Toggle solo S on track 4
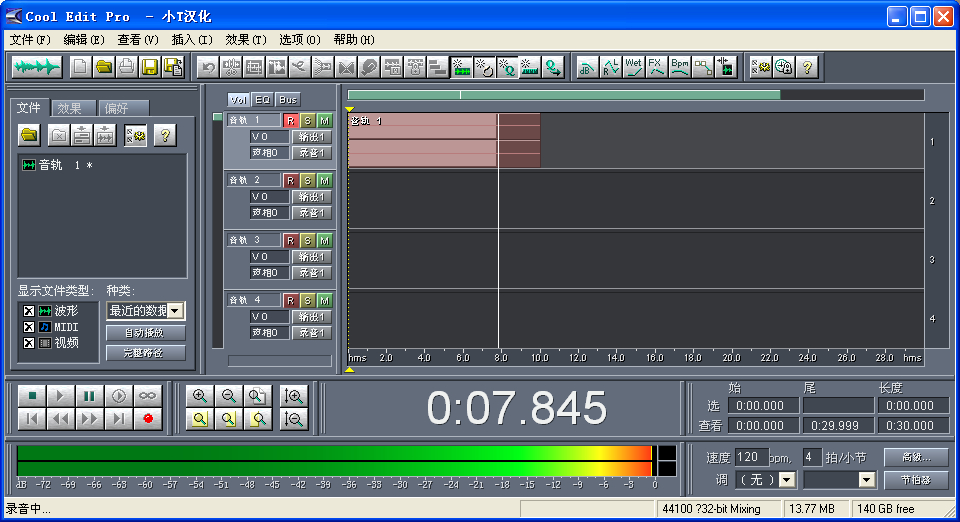The width and height of the screenshot is (960, 522). pyautogui.click(x=308, y=300)
